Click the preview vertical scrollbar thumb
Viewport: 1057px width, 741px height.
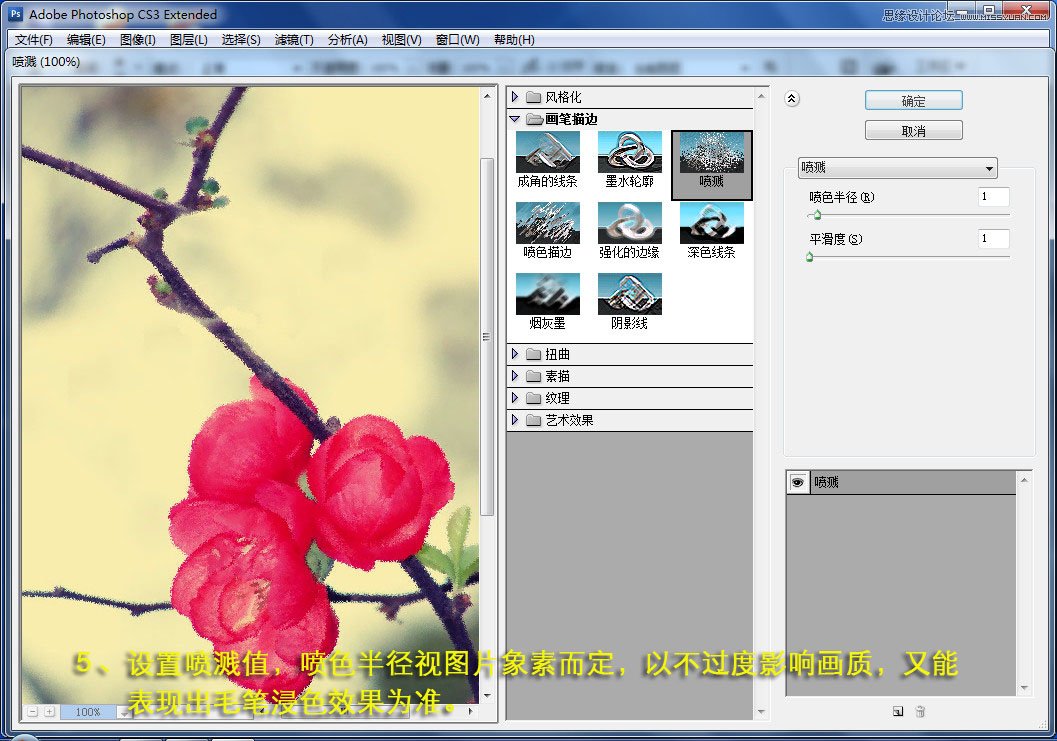tap(487, 337)
